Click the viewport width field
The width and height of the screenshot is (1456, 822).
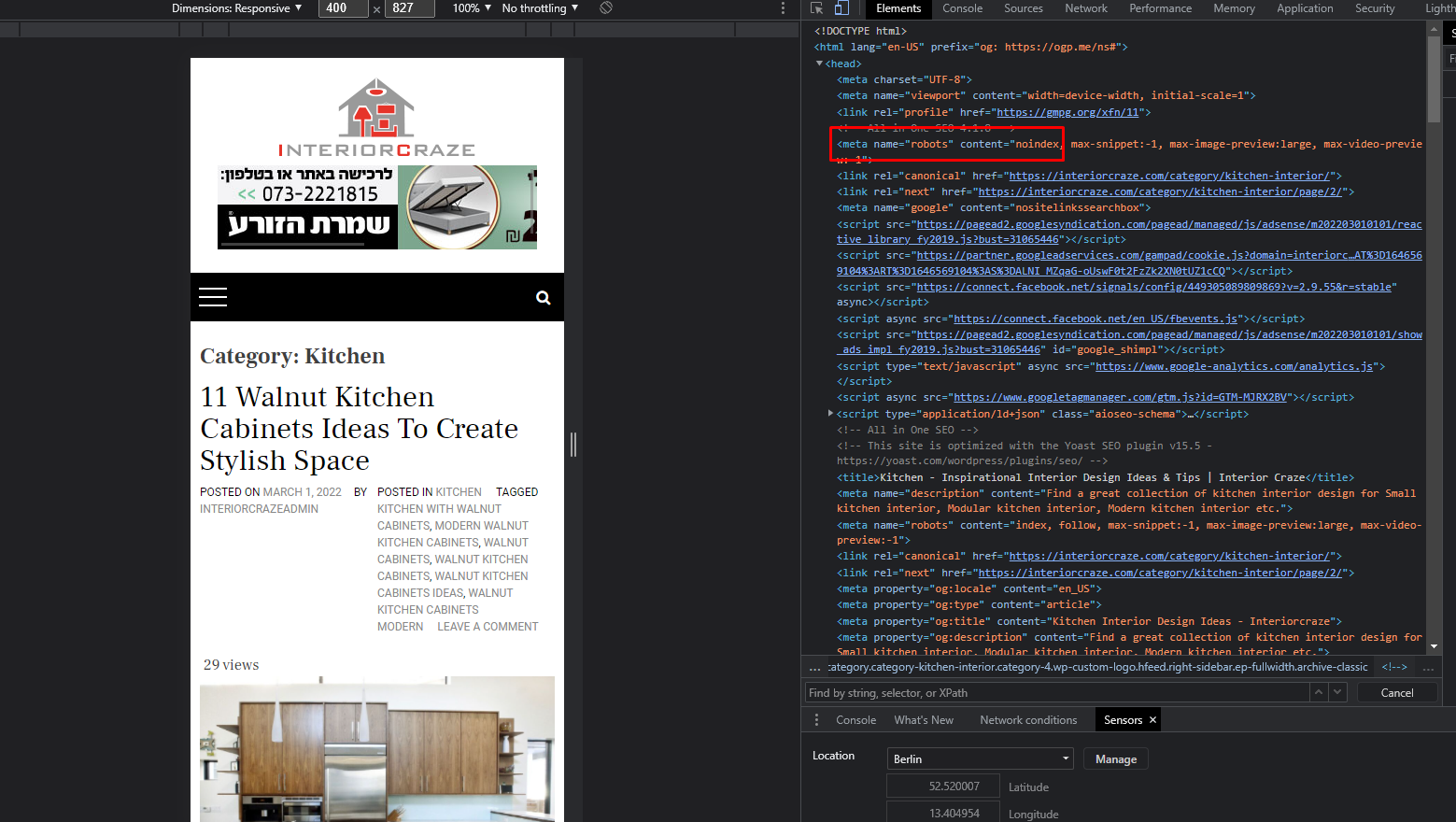tap(344, 8)
